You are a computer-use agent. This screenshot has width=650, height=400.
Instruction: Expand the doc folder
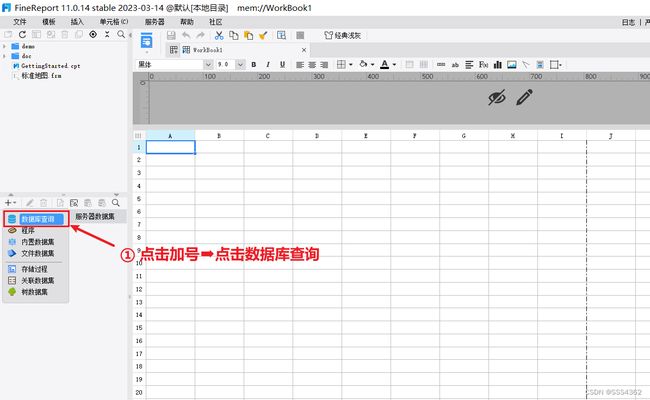[5, 56]
